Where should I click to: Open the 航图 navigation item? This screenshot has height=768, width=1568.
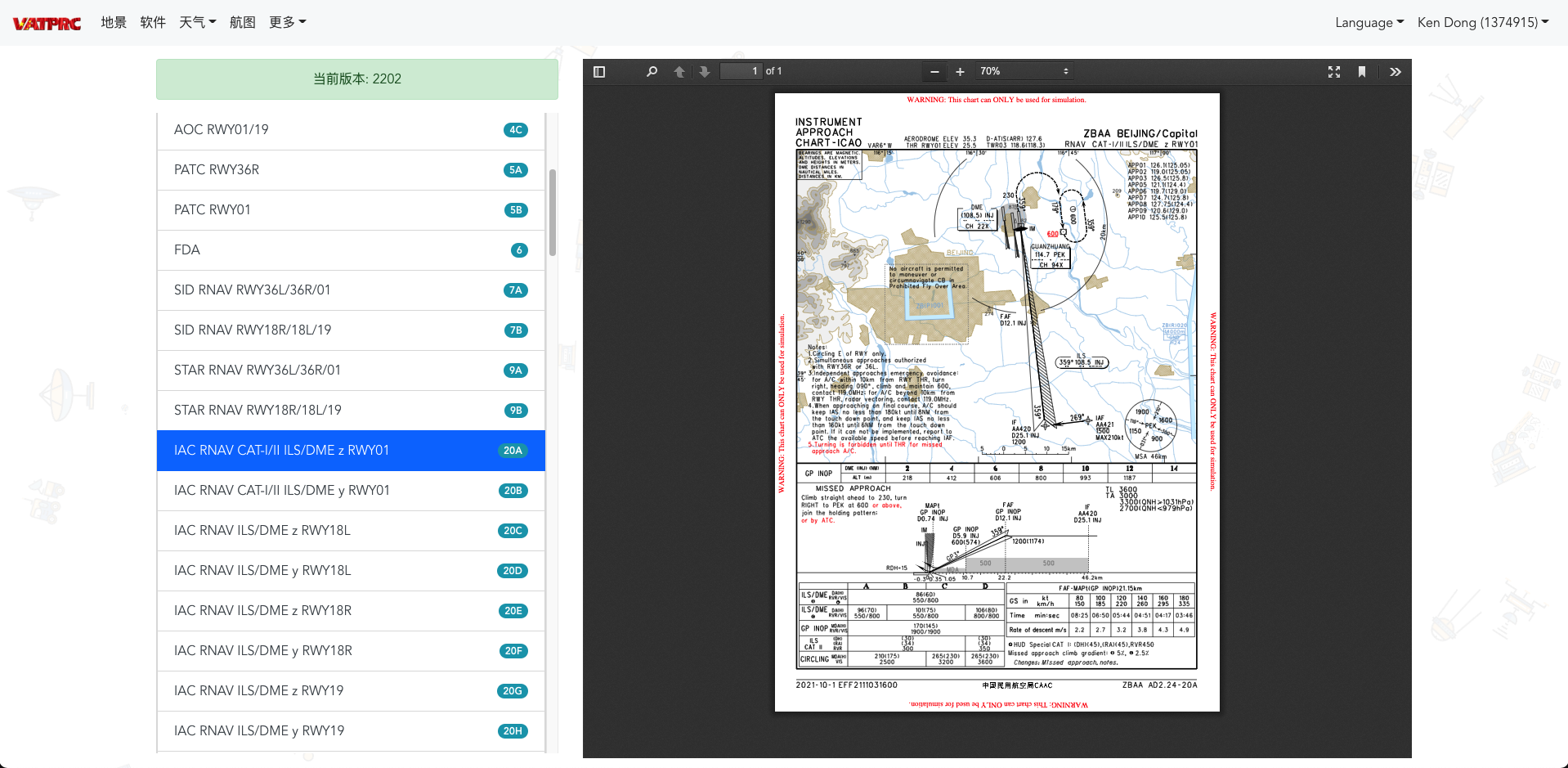click(243, 22)
